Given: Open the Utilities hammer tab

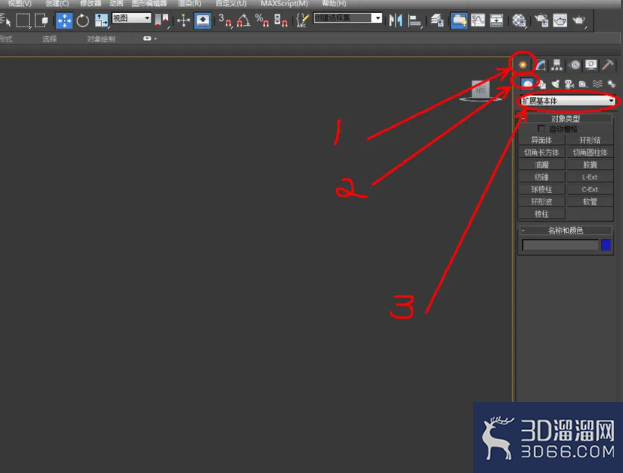Looking at the screenshot, I should 608,64.
